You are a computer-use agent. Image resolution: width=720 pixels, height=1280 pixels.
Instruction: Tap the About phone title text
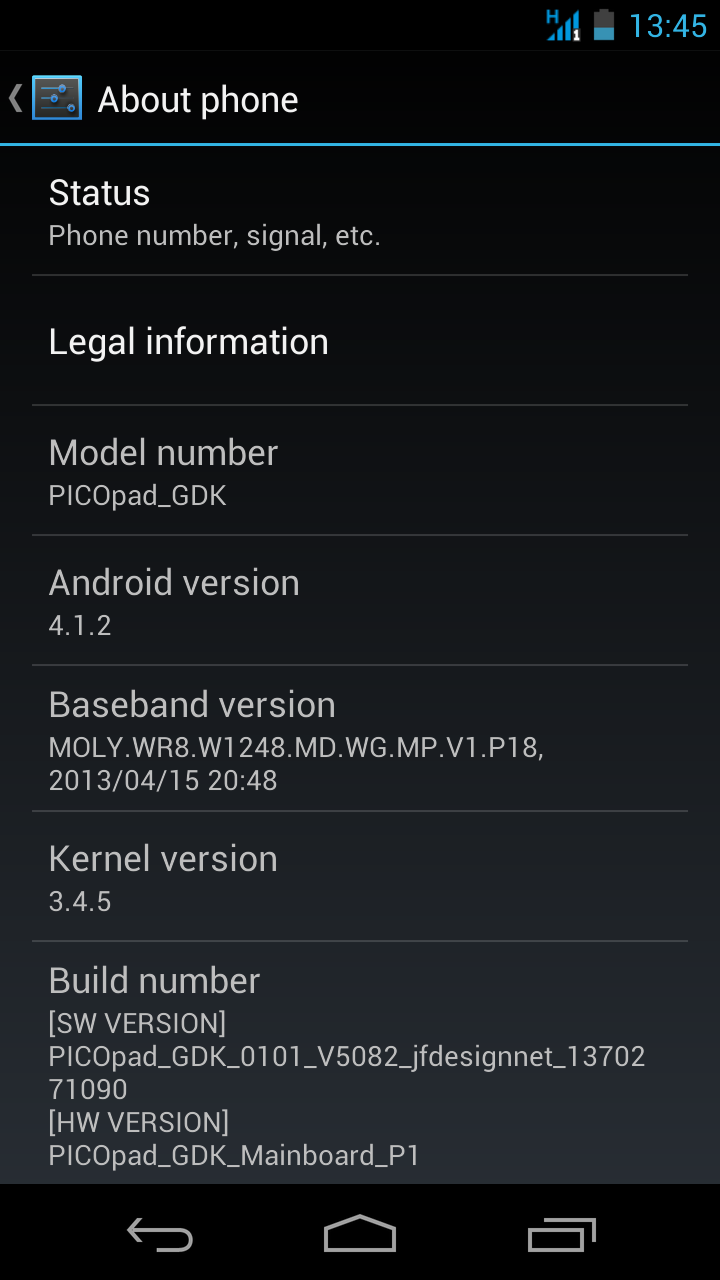(x=198, y=100)
